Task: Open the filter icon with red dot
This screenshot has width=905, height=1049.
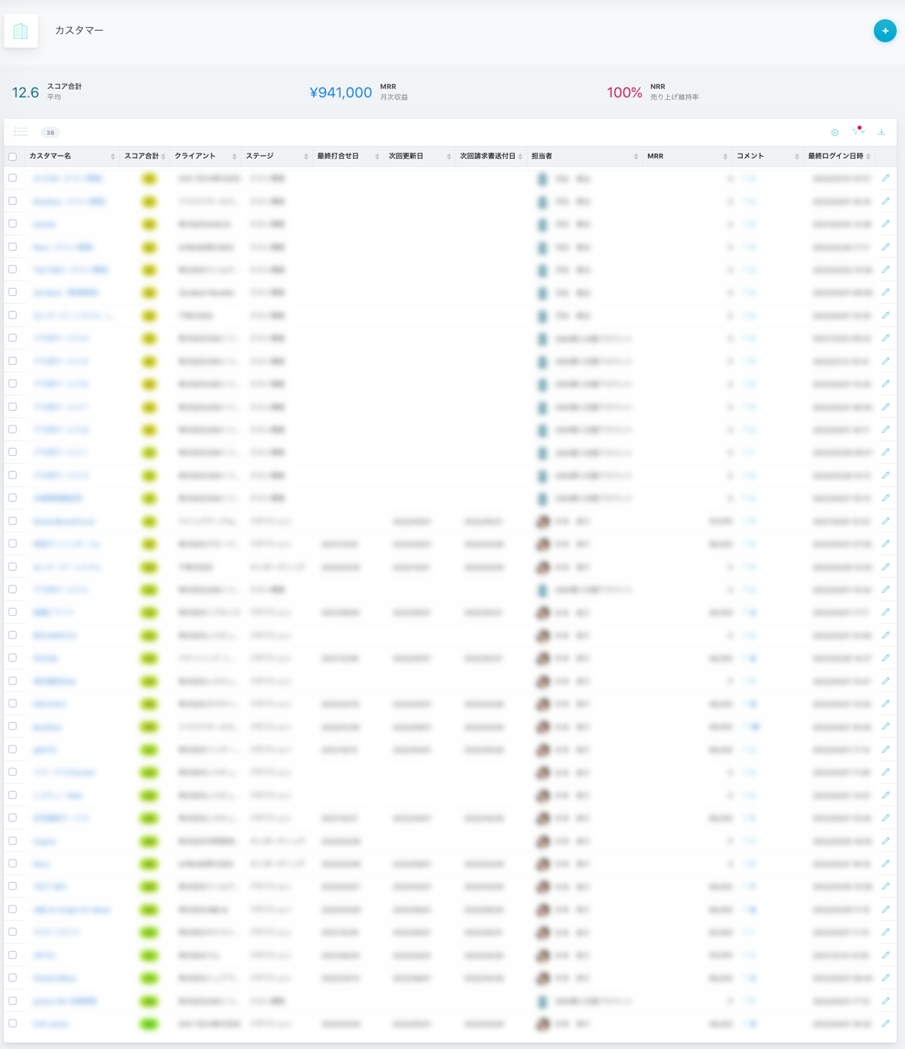Action: coord(858,131)
